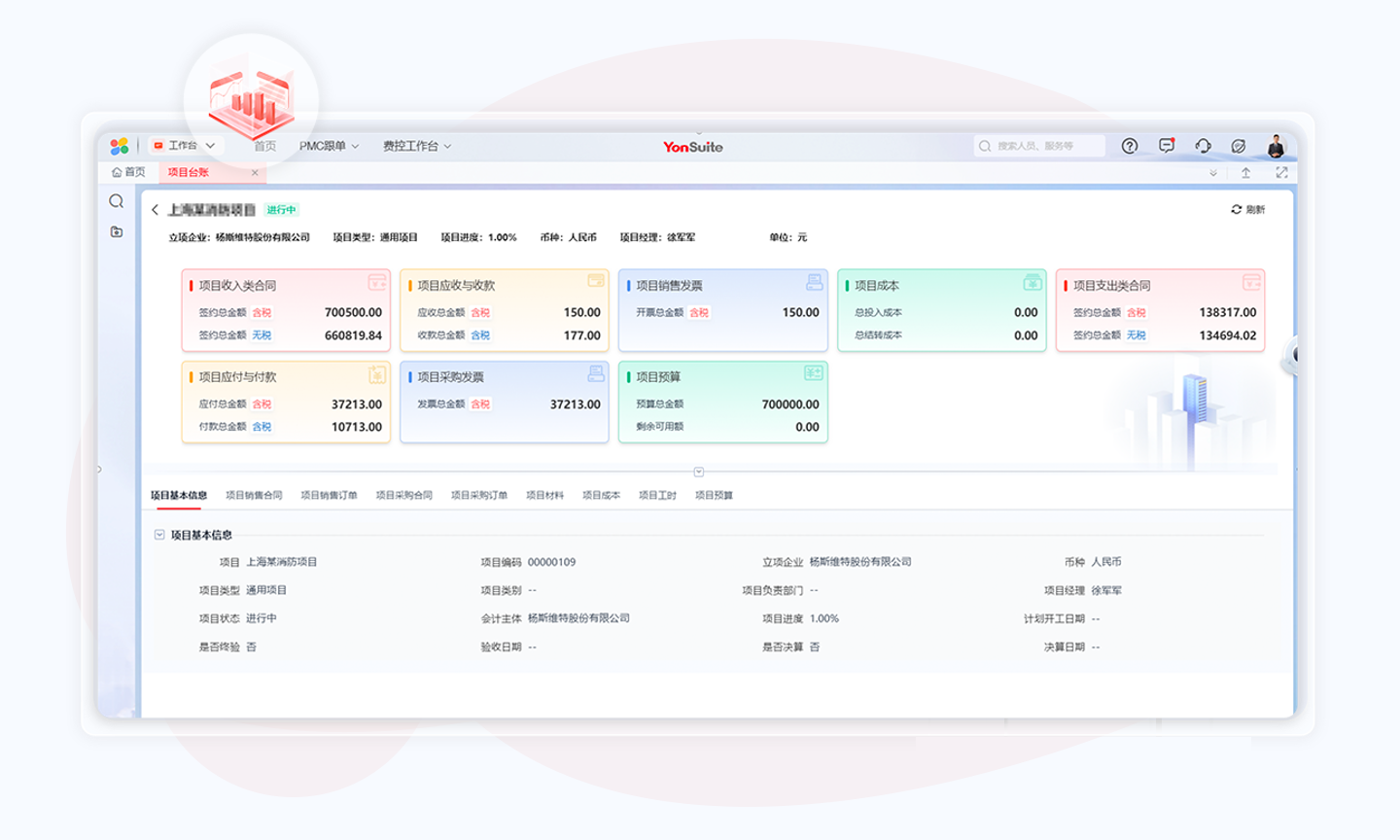Open the 工作台 workspace dropdown
Screen dimensions: 1400x840
(x=186, y=146)
